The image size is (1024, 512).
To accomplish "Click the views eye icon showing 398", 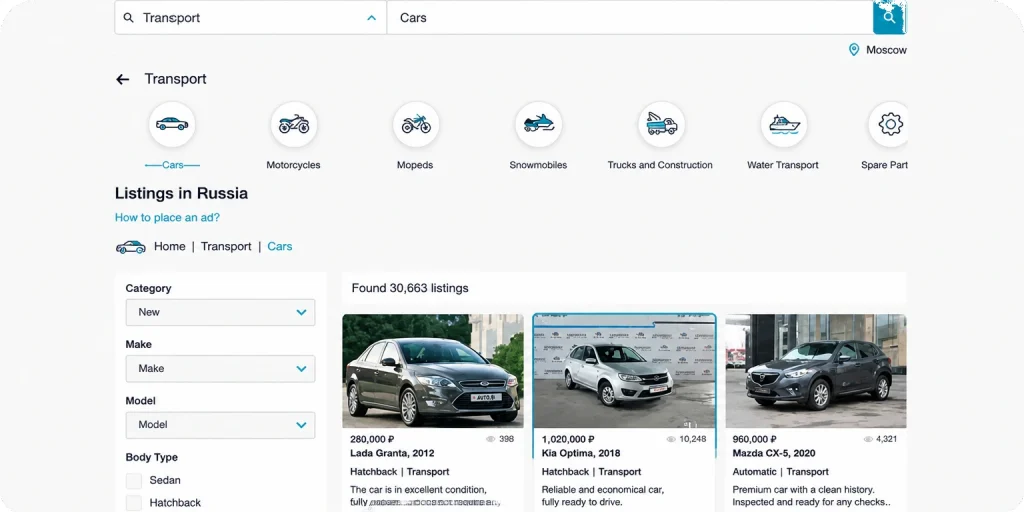I will pyautogui.click(x=490, y=440).
